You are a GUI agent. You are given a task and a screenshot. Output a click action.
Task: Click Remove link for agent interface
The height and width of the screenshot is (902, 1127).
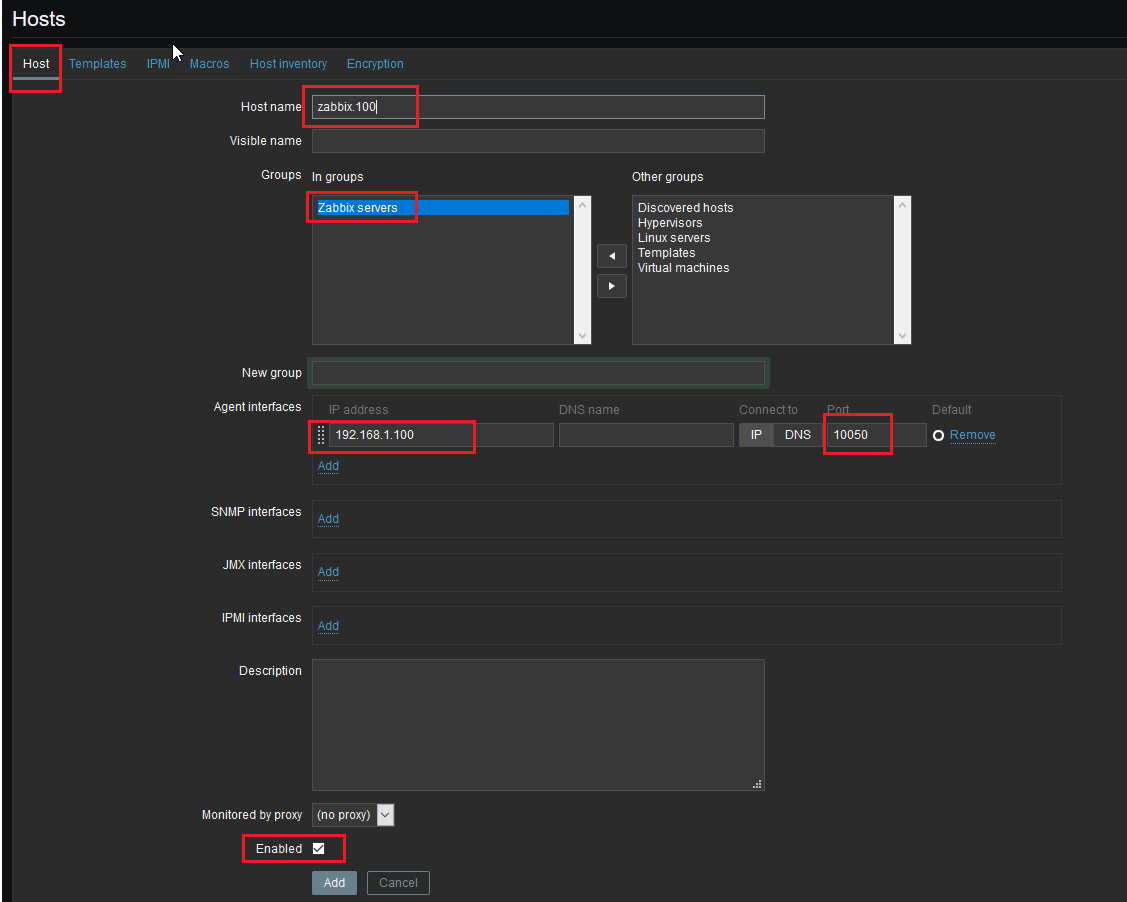coord(972,435)
